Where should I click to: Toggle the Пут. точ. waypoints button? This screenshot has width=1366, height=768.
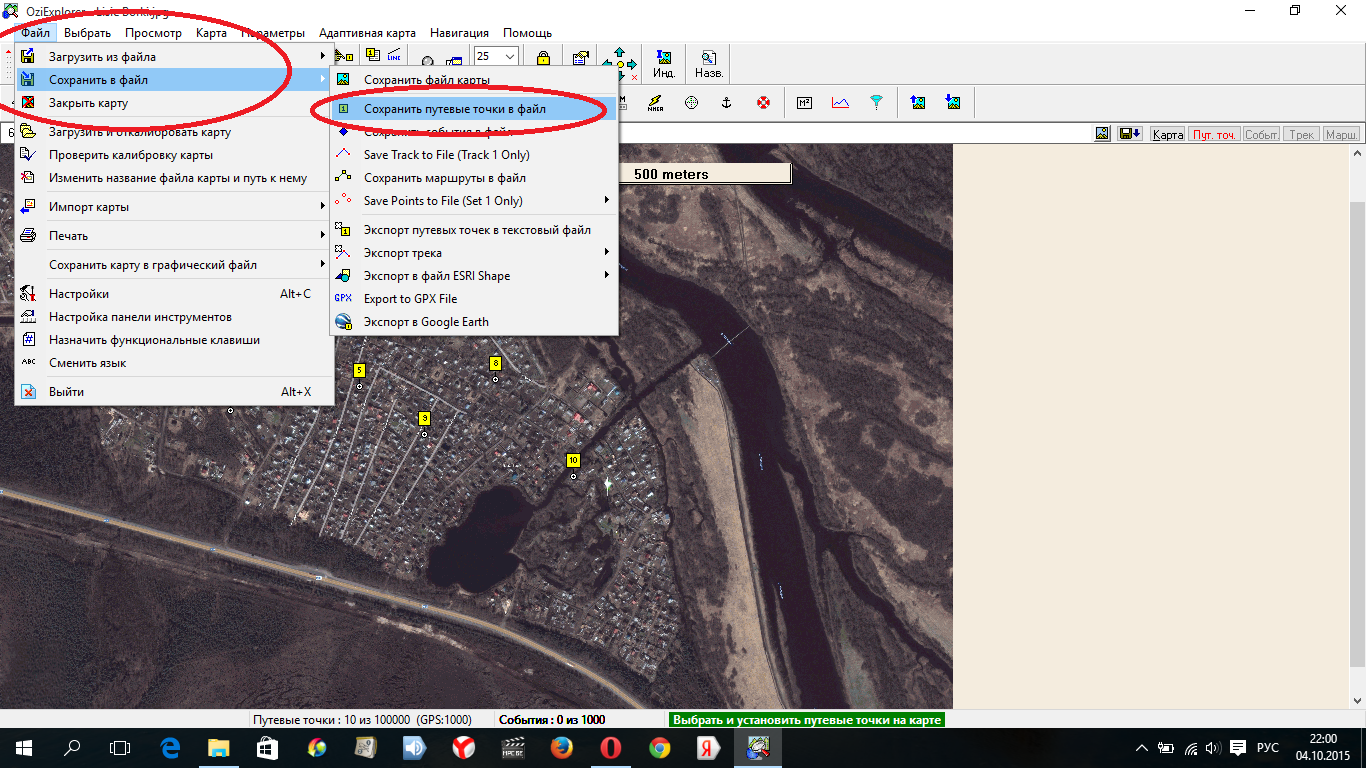click(x=1214, y=134)
